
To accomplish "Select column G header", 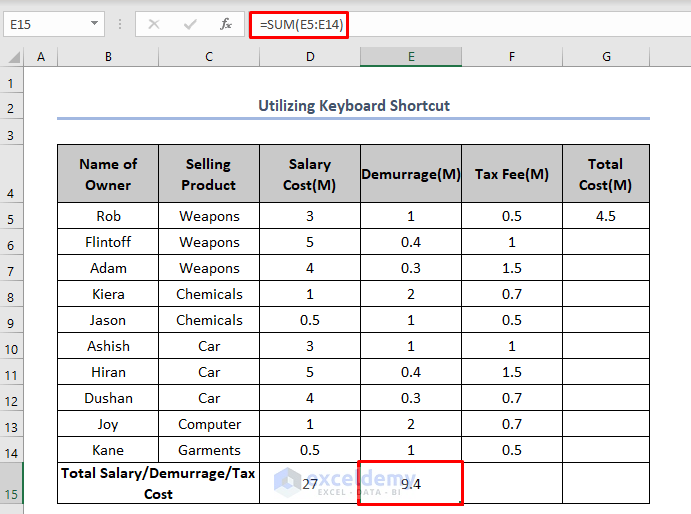I will pyautogui.click(x=606, y=58).
